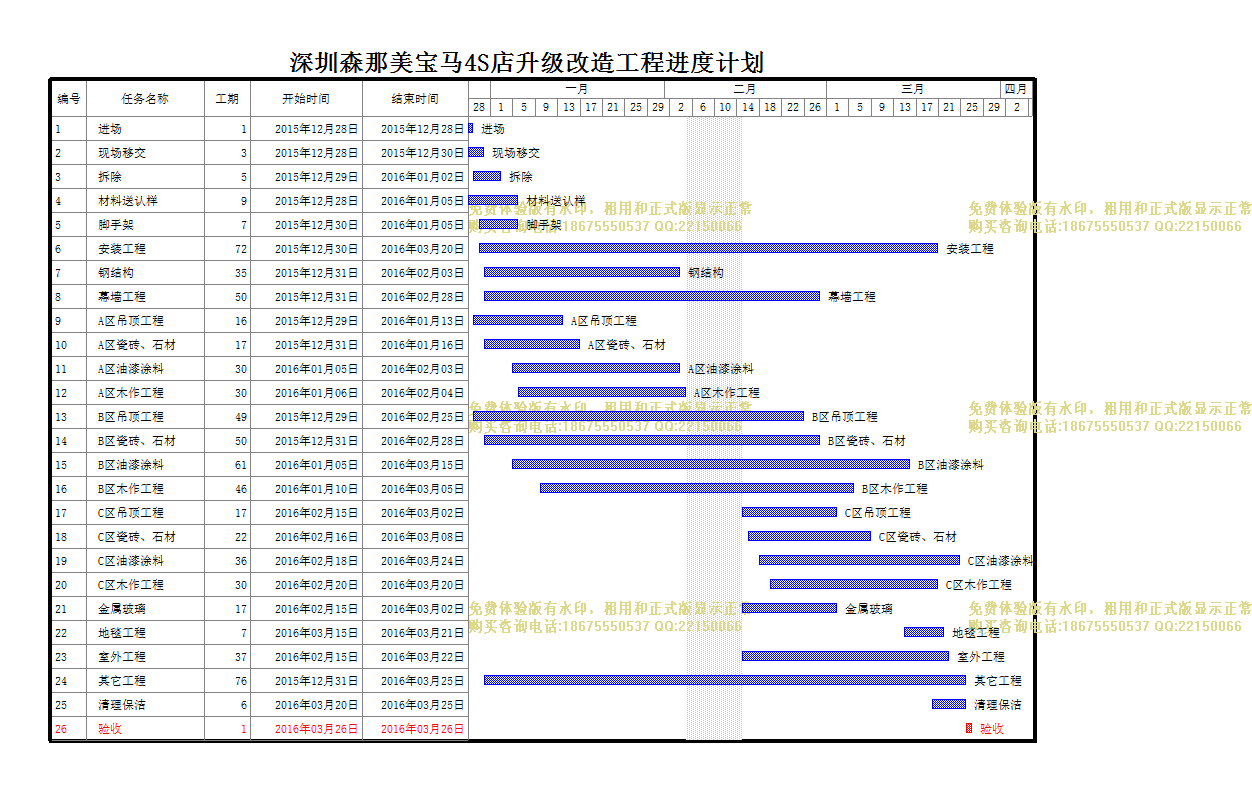The width and height of the screenshot is (1252, 790).
Task: Select the 金属玻璃 task name cell in table
Action: pyautogui.click(x=146, y=609)
